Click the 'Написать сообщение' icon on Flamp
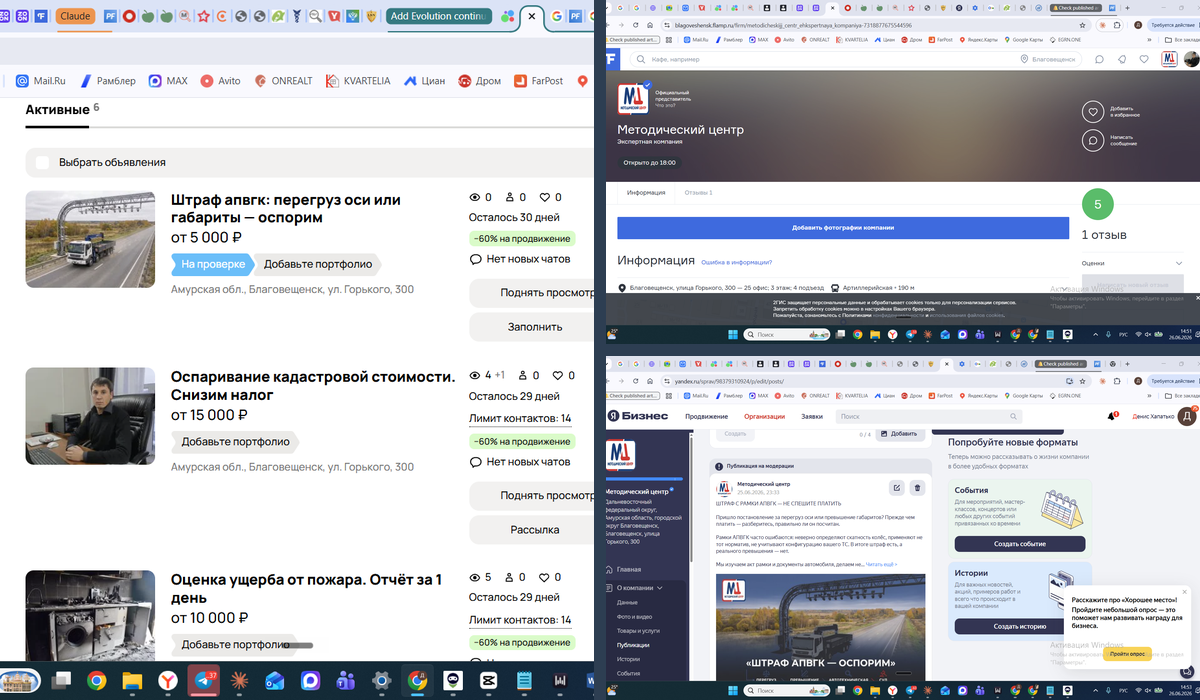This screenshot has height=700, width=1200. tap(1094, 140)
